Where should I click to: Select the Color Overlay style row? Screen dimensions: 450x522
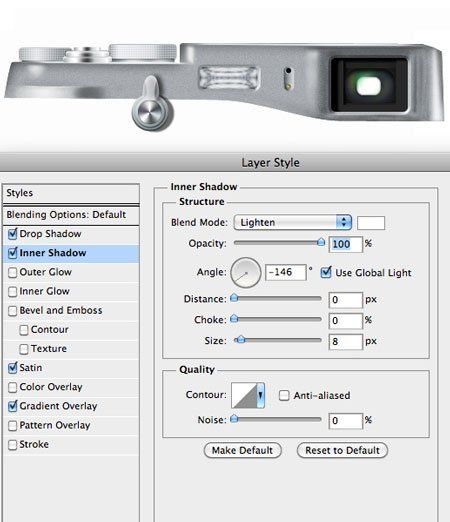point(71,387)
